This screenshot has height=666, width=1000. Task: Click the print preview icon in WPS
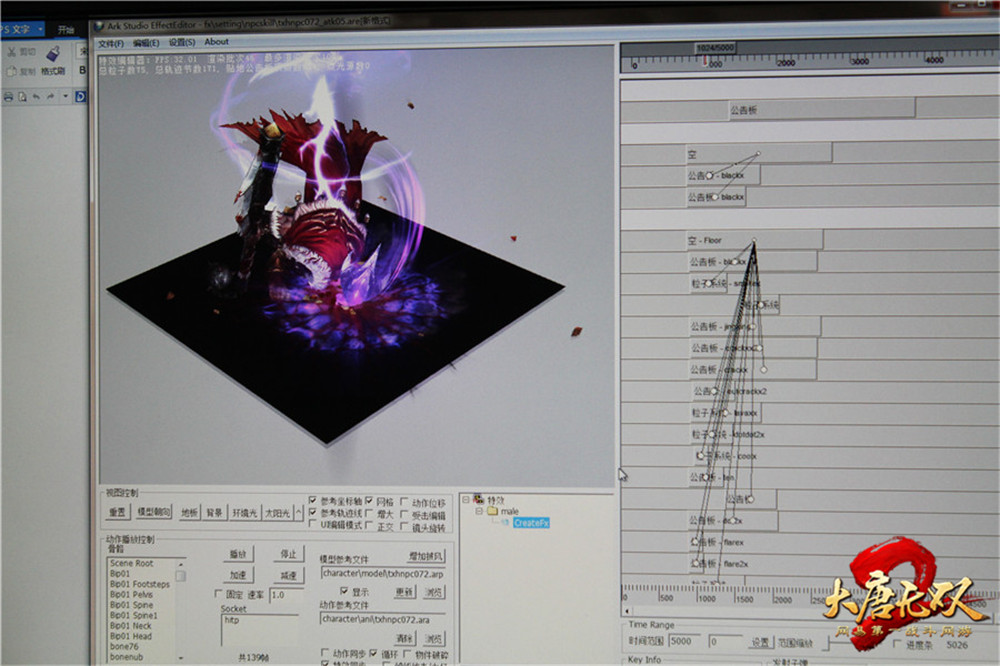pyautogui.click(x=22, y=97)
